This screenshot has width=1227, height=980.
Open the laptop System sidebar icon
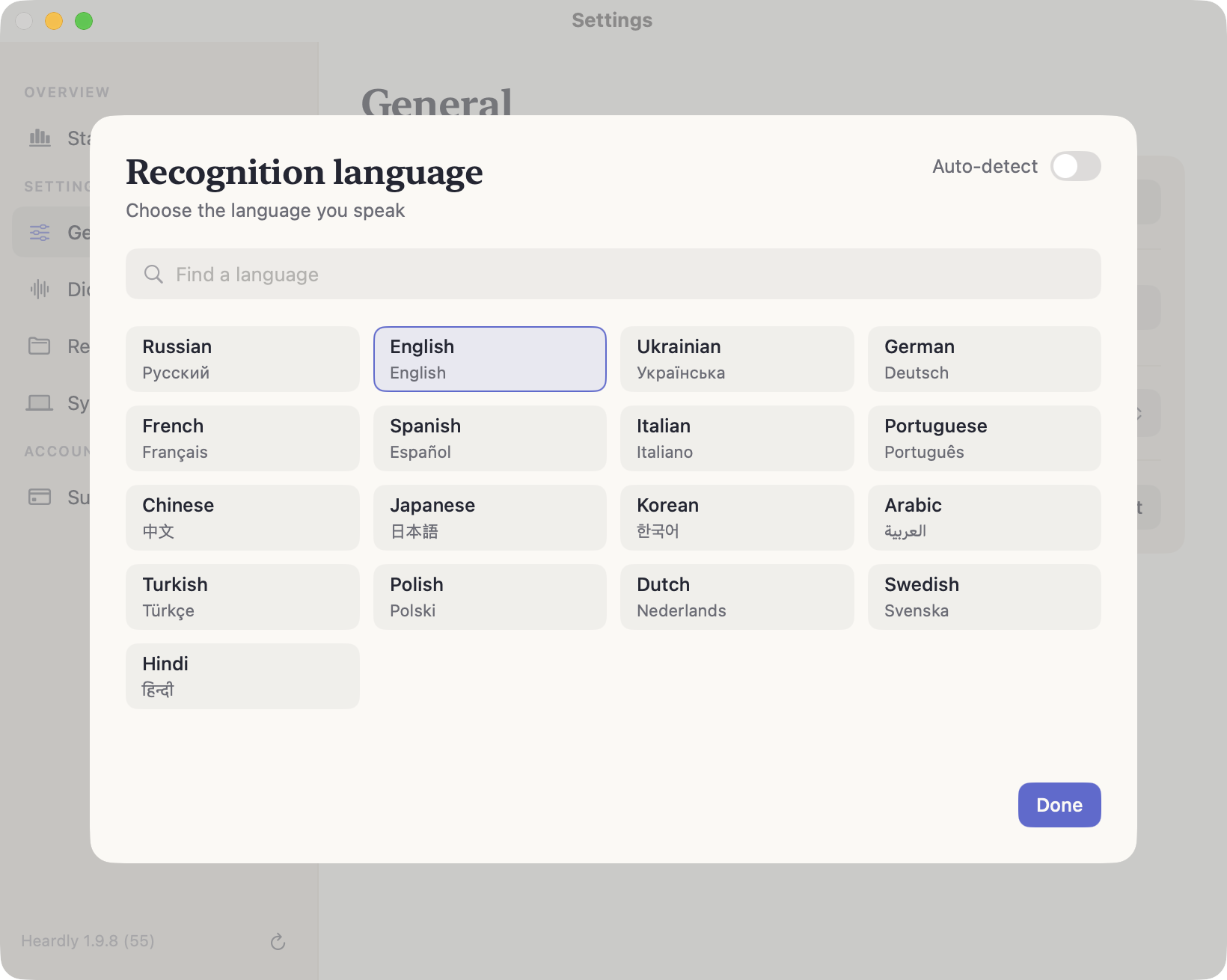pos(40,403)
